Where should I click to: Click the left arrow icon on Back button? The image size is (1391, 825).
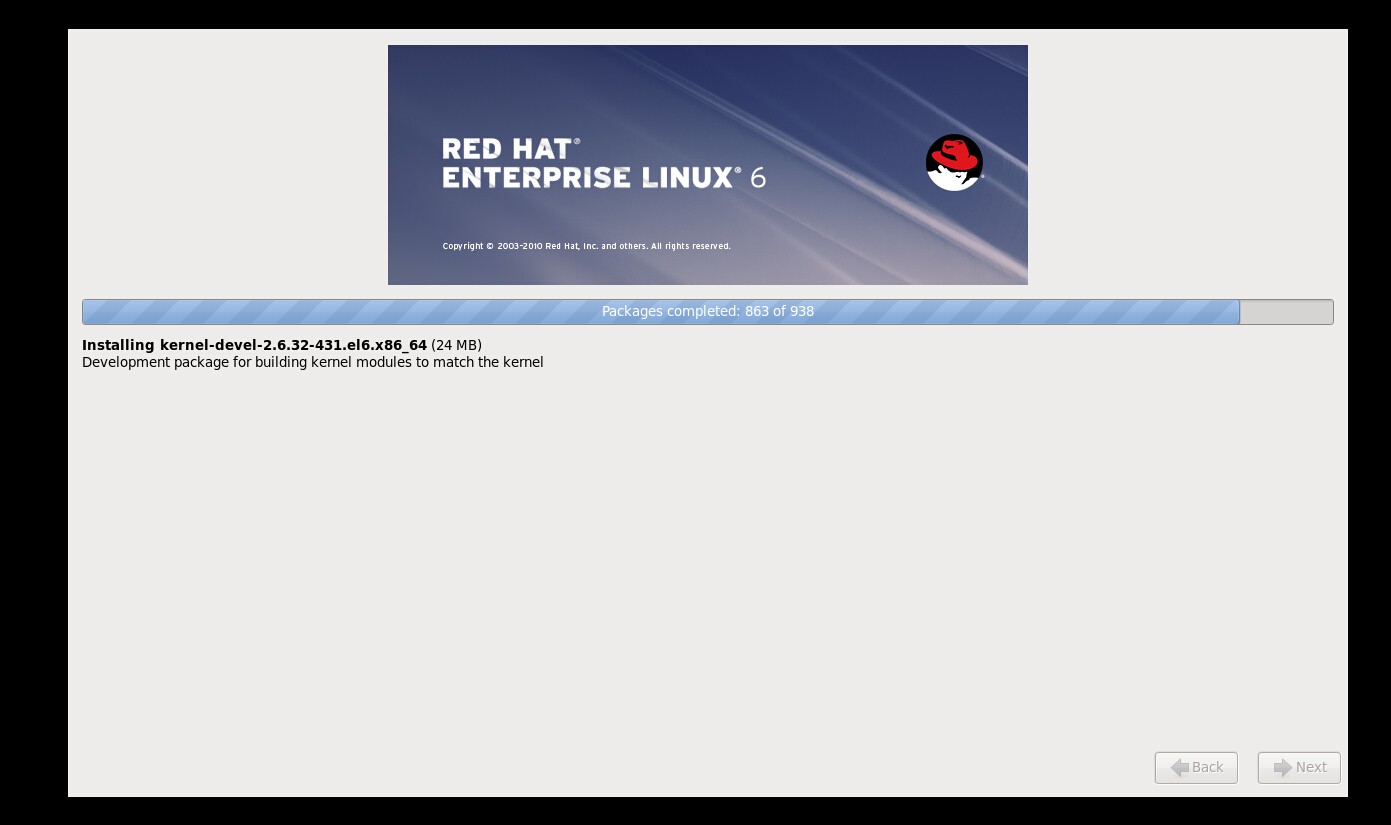[1179, 768]
